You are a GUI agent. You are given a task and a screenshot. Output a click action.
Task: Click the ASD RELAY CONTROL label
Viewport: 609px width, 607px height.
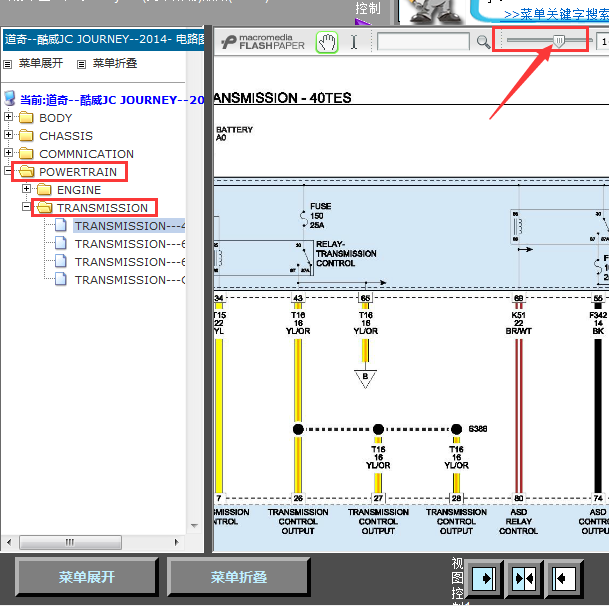tap(518, 521)
